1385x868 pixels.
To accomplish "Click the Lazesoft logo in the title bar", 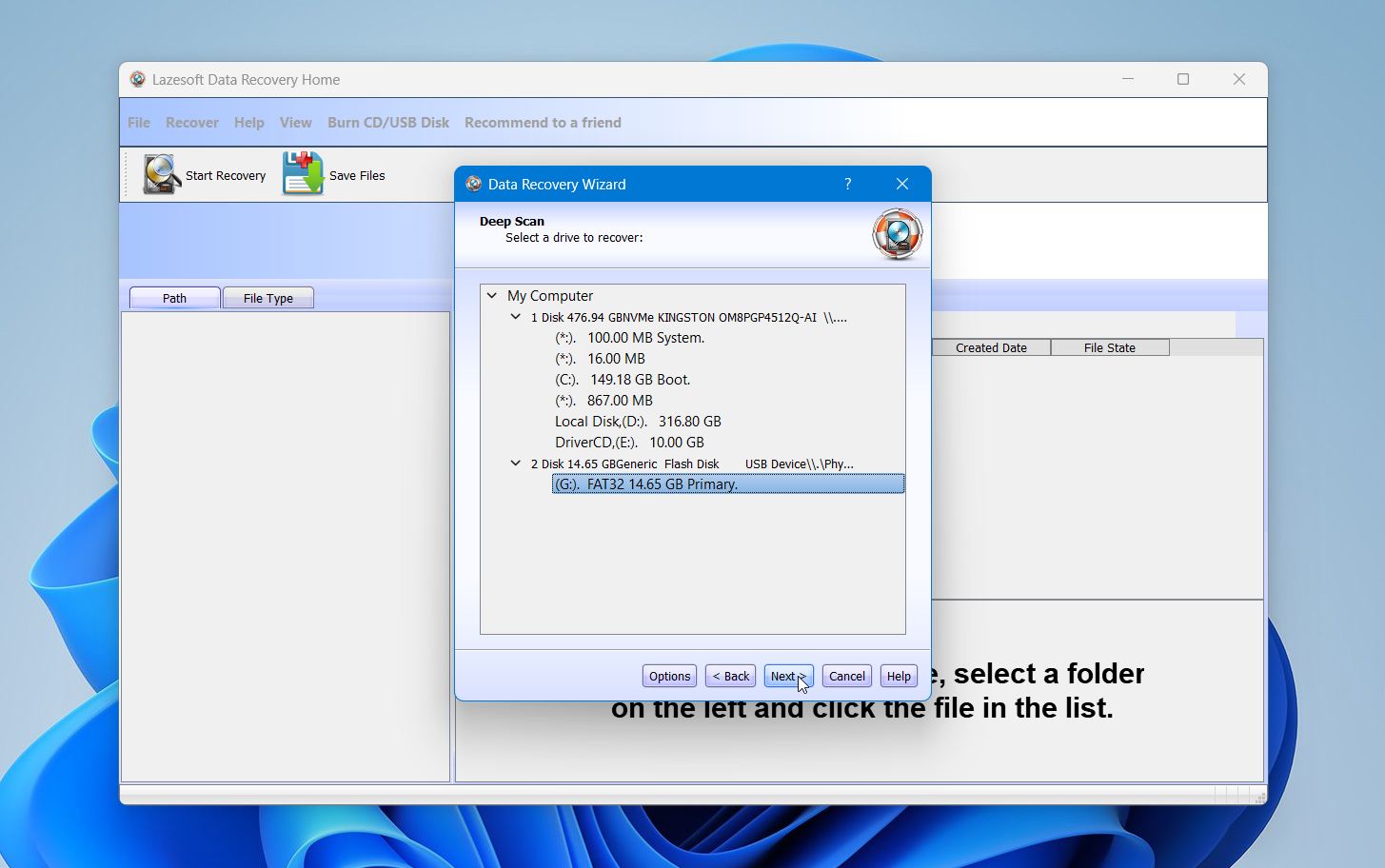I will (136, 79).
